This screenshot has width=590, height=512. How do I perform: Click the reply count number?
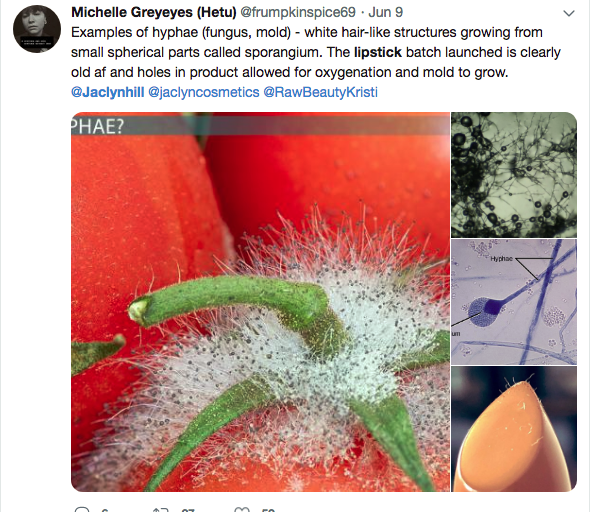[x=105, y=510]
